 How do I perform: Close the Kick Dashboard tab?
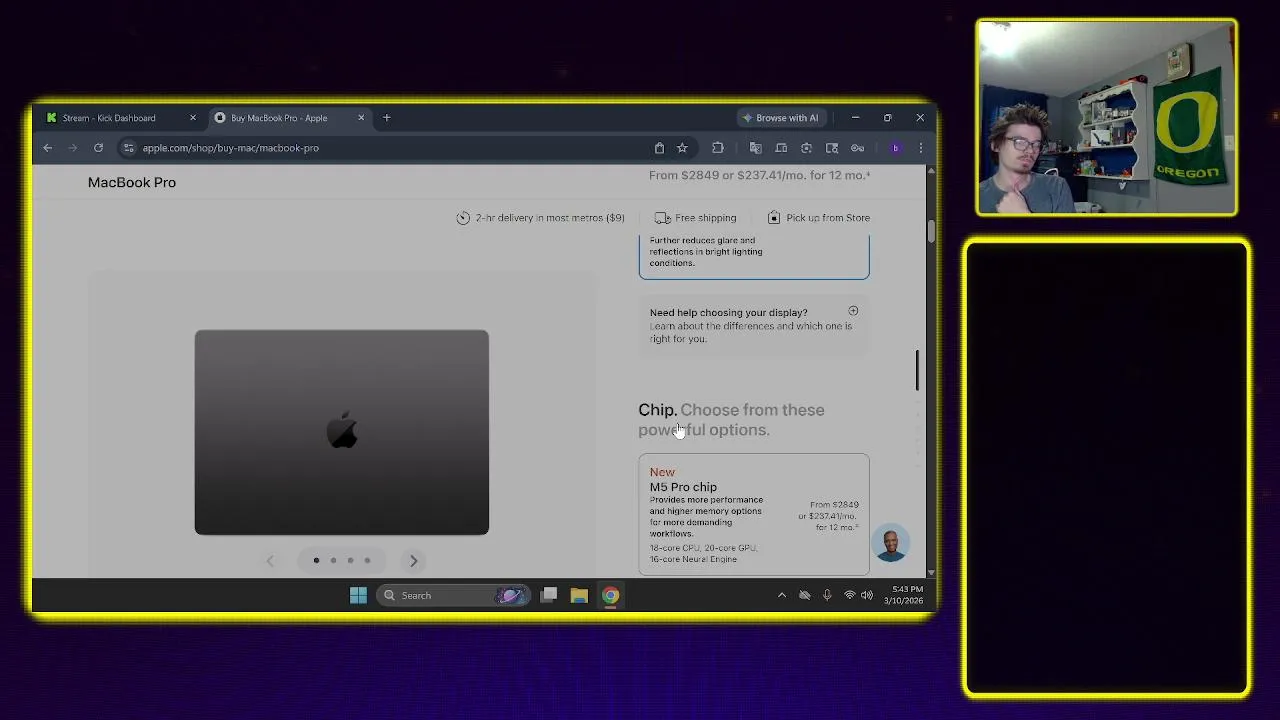coord(193,118)
